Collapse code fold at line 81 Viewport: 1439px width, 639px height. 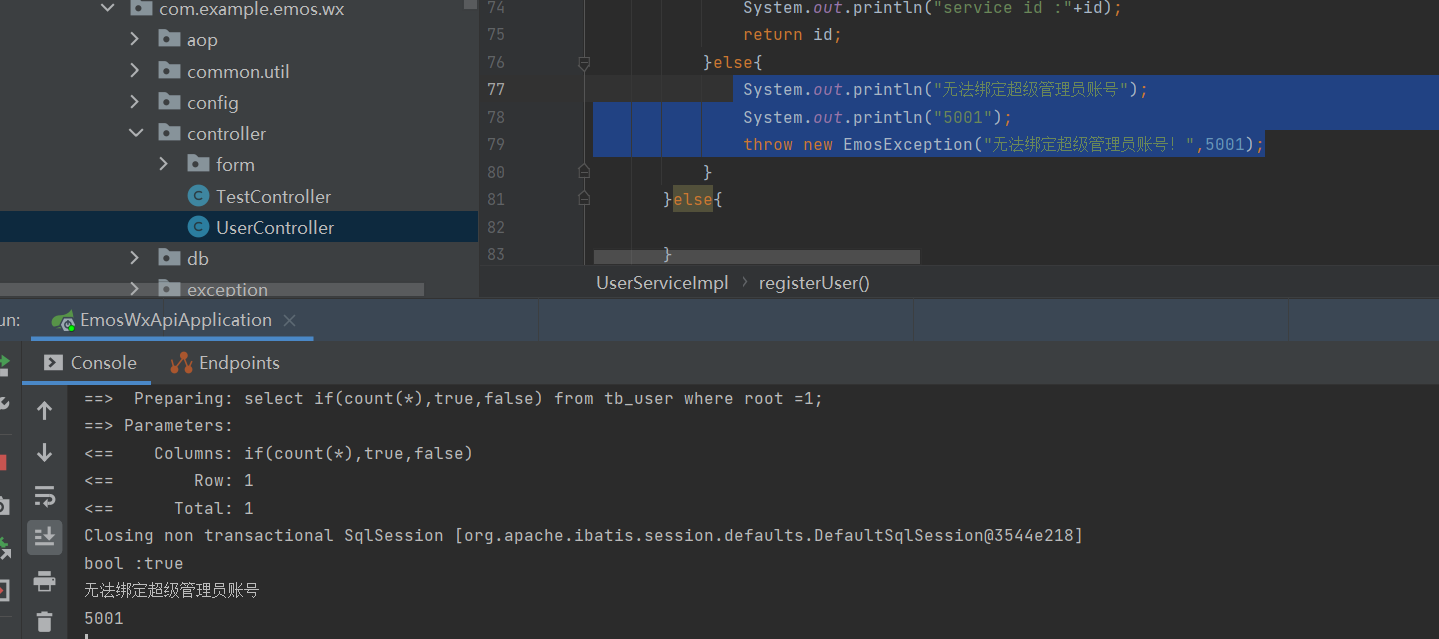(584, 199)
